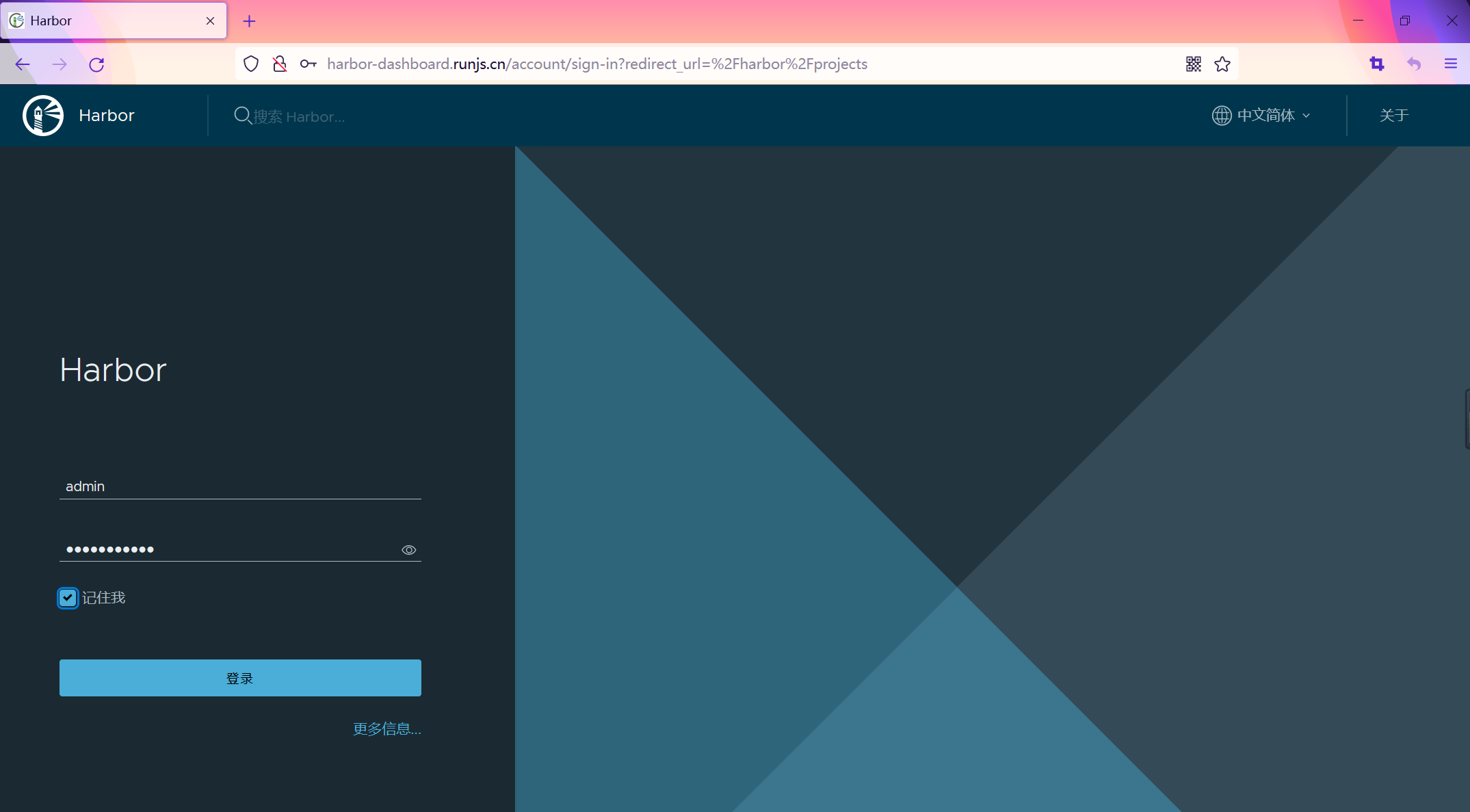The width and height of the screenshot is (1470, 812).
Task: Open the QR code icon in address bar
Action: point(1193,64)
